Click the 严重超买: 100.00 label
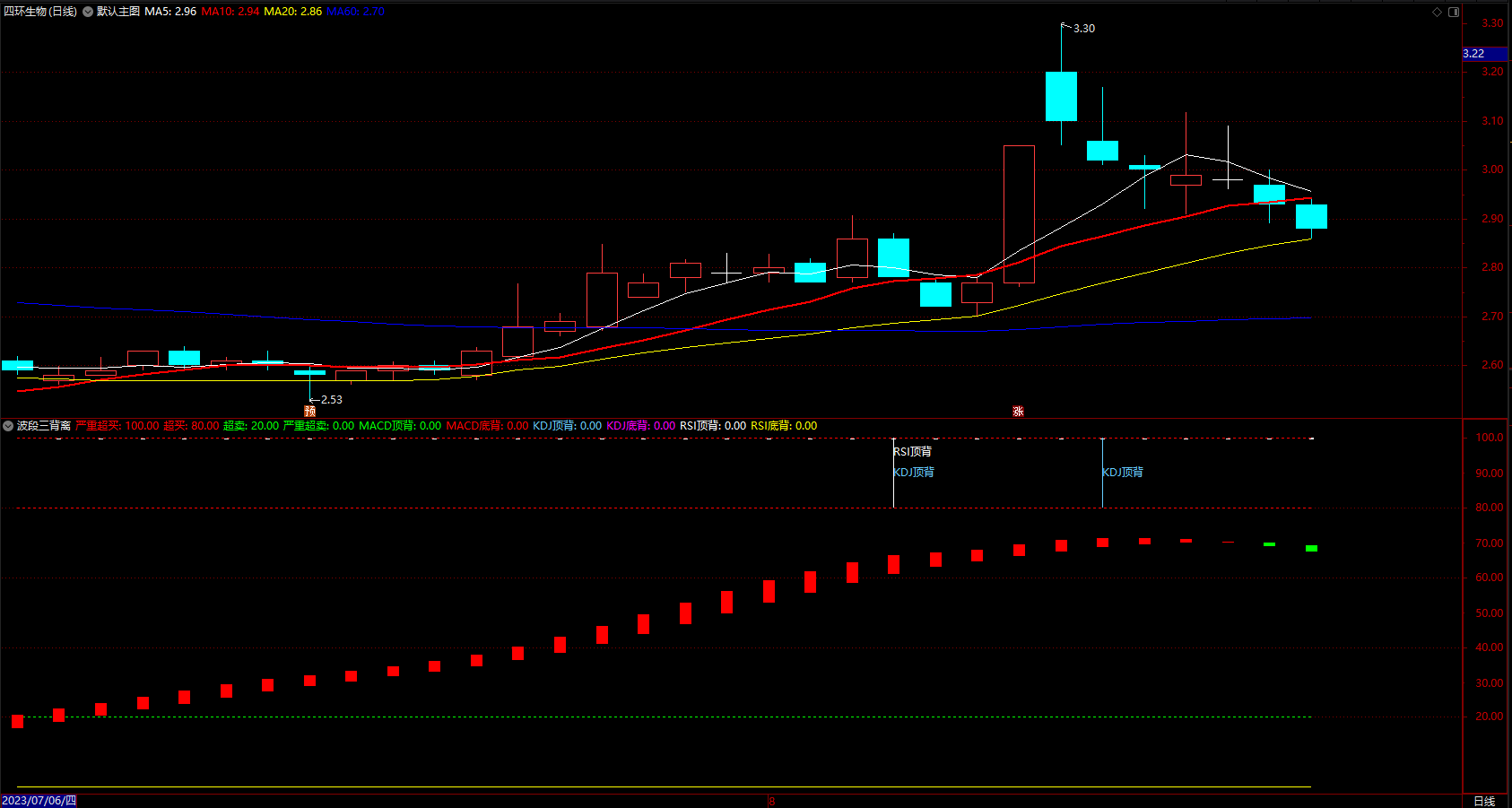This screenshot has width=1512, height=808. pyautogui.click(x=117, y=426)
